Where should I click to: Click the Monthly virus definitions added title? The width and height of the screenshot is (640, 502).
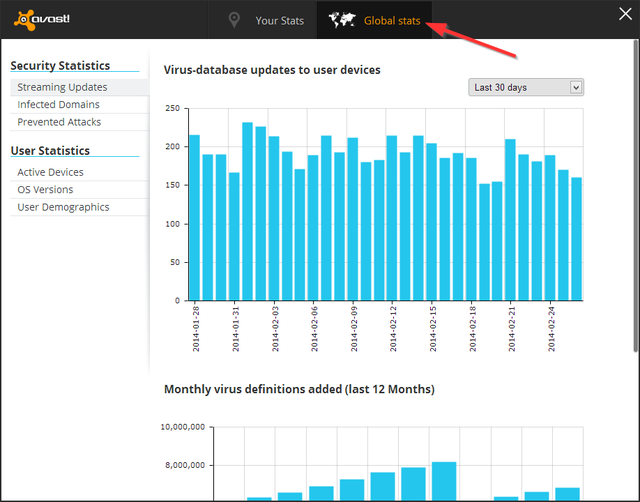pyautogui.click(x=299, y=389)
